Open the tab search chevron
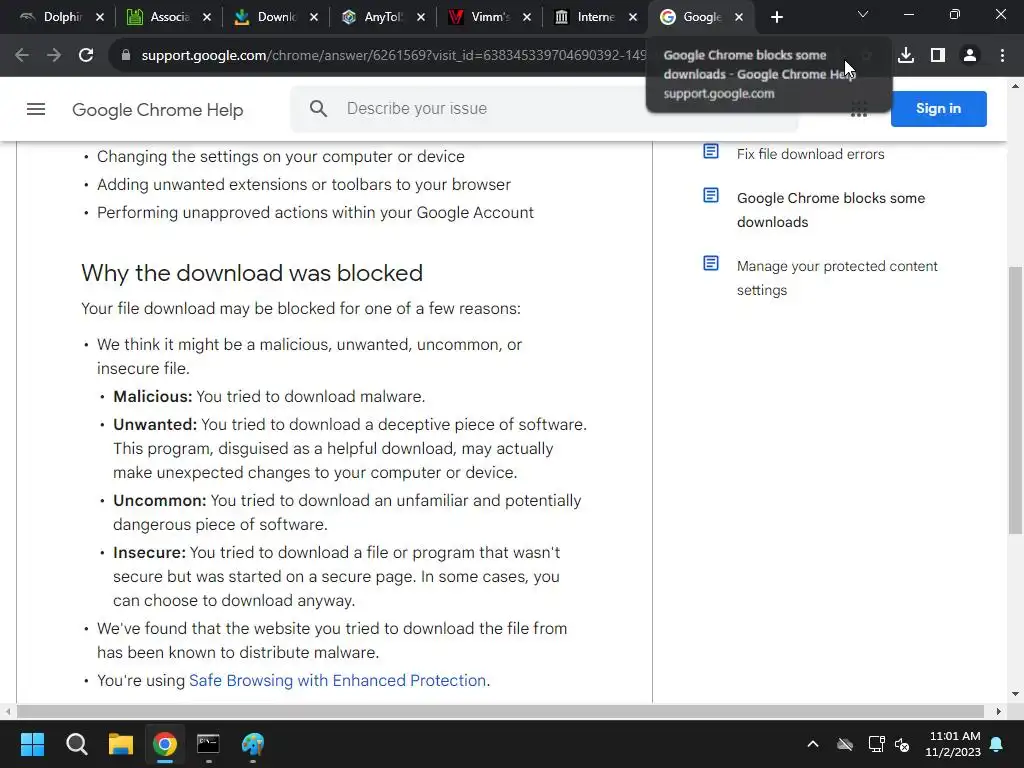1024x768 pixels. coord(863,14)
